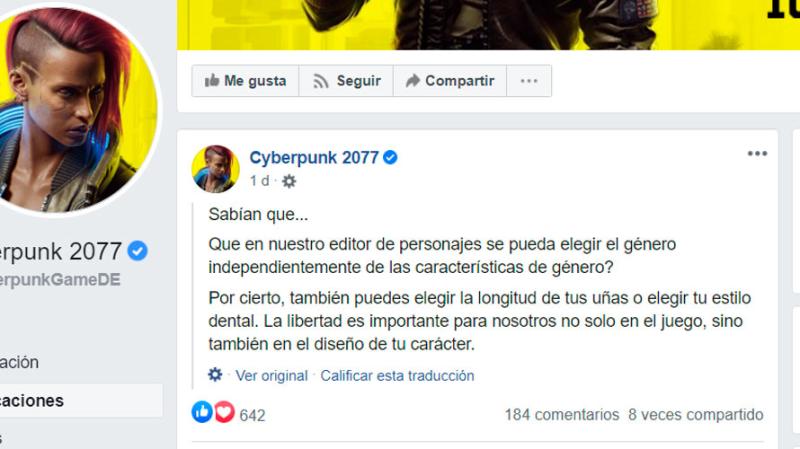
Task: Click the Me gusta thumbs-up button
Action: pos(245,81)
